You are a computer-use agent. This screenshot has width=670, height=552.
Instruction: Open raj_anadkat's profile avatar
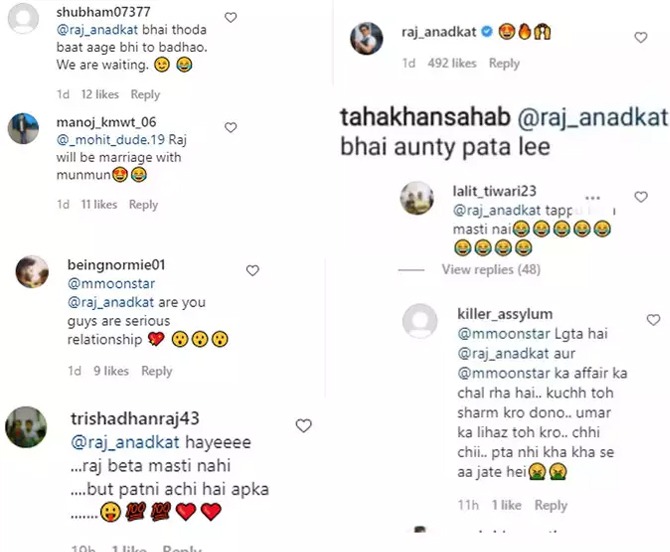(367, 38)
